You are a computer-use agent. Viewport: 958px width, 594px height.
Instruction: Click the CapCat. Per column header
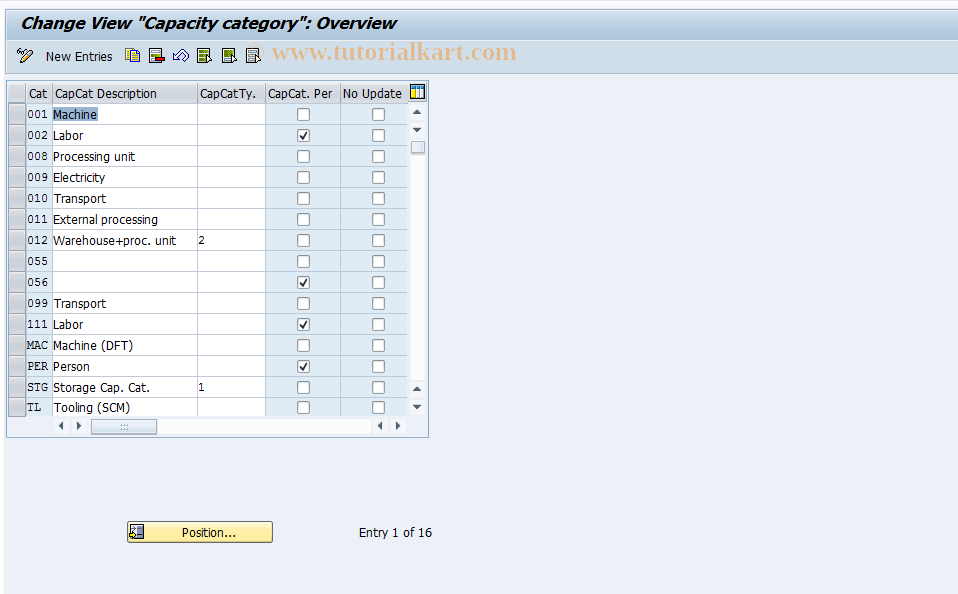[303, 94]
